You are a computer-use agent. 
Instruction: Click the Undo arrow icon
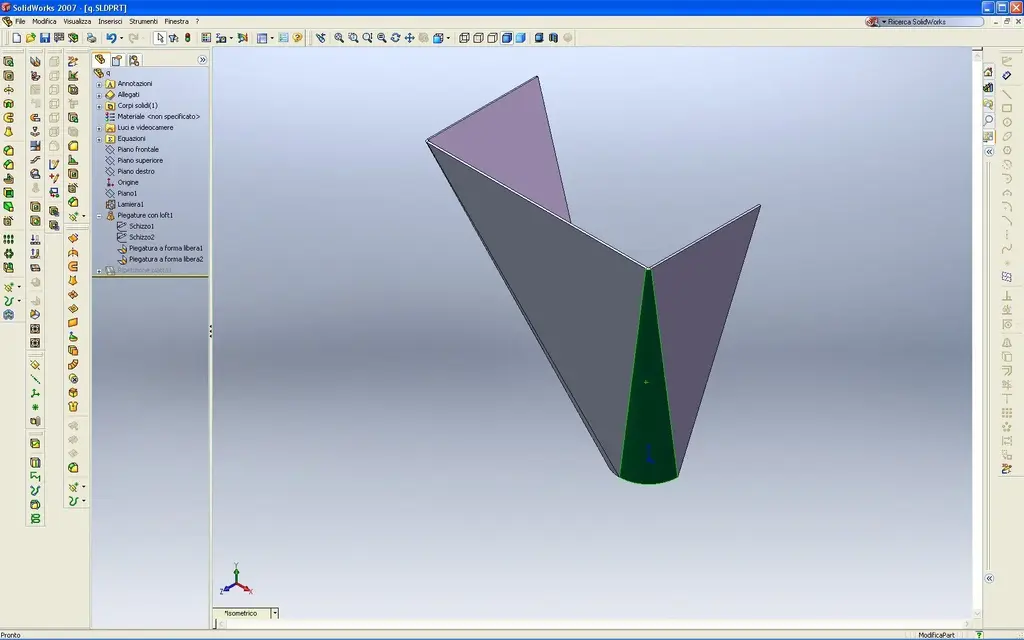click(x=111, y=39)
